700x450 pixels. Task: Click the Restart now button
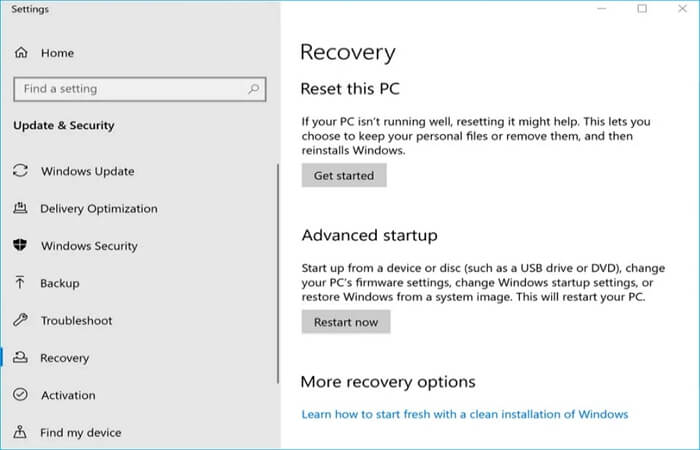346,322
